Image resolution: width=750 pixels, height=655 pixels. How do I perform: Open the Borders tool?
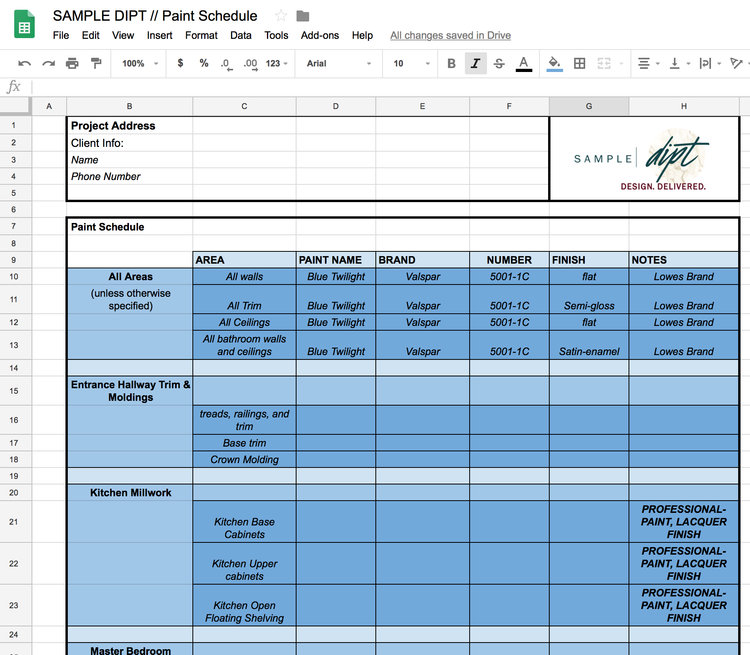(x=580, y=63)
